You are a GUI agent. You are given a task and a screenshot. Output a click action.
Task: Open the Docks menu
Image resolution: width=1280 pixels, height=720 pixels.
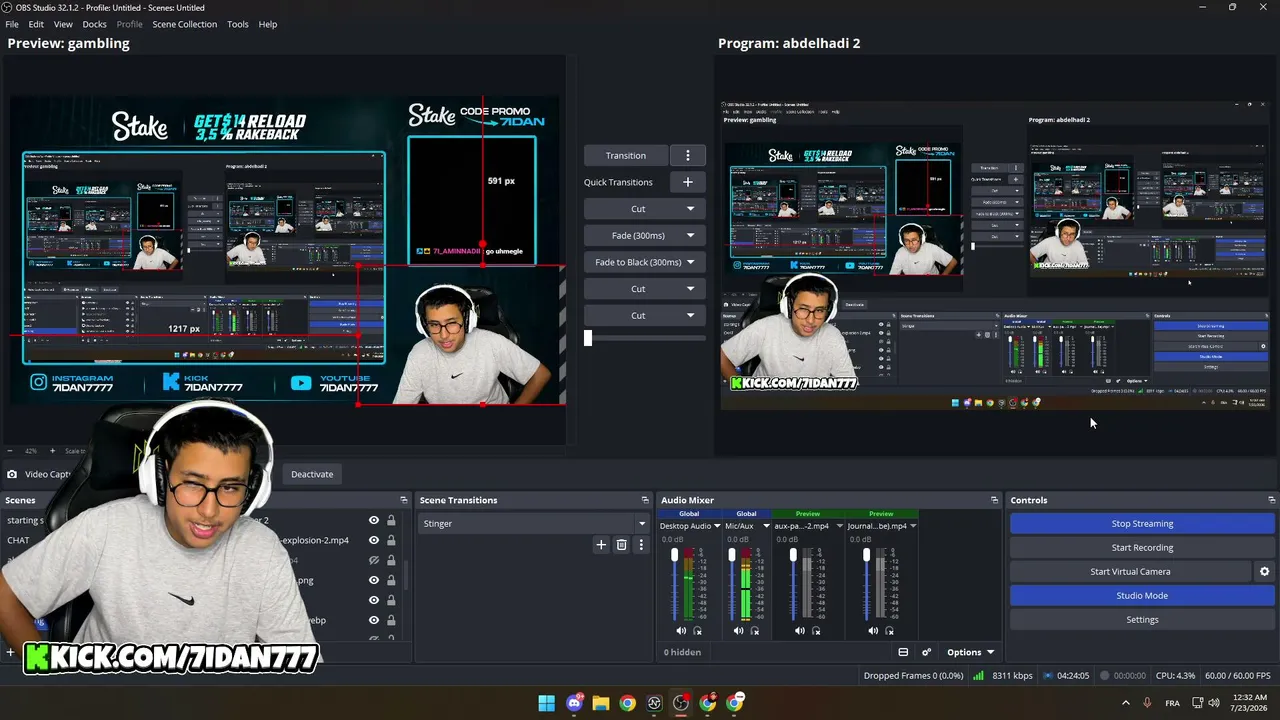pyautogui.click(x=94, y=24)
